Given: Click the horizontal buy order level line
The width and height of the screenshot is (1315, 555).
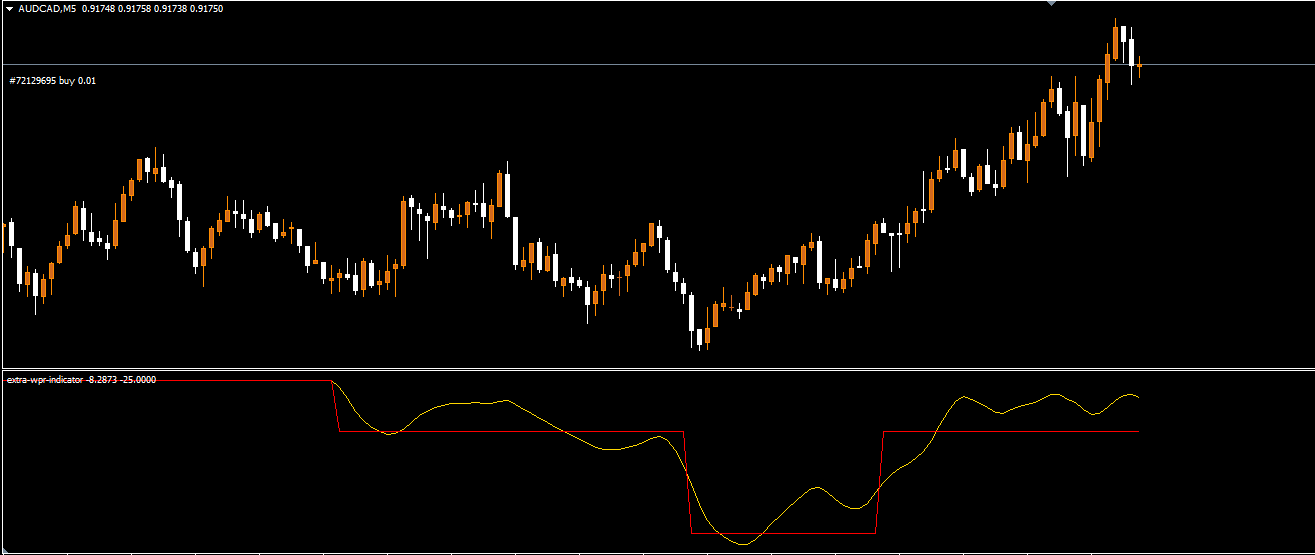Looking at the screenshot, I should point(600,65).
